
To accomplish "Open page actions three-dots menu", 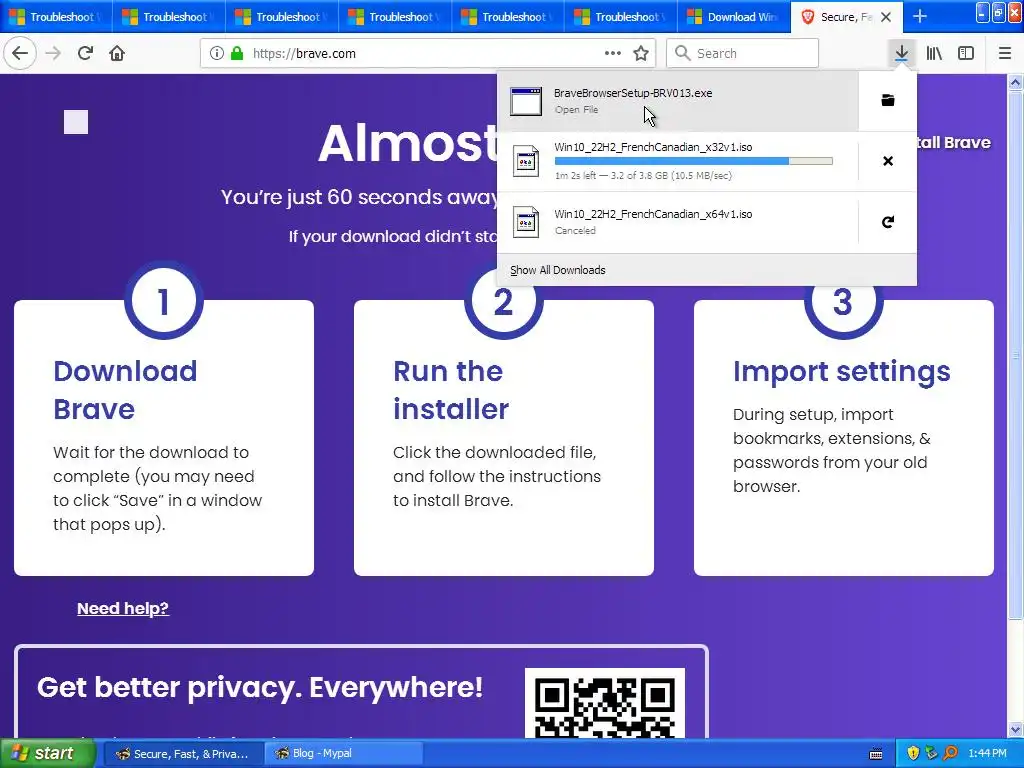I will (x=613, y=53).
